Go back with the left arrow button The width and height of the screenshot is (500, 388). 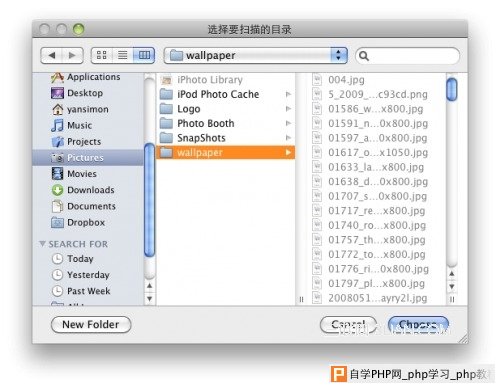point(52,55)
